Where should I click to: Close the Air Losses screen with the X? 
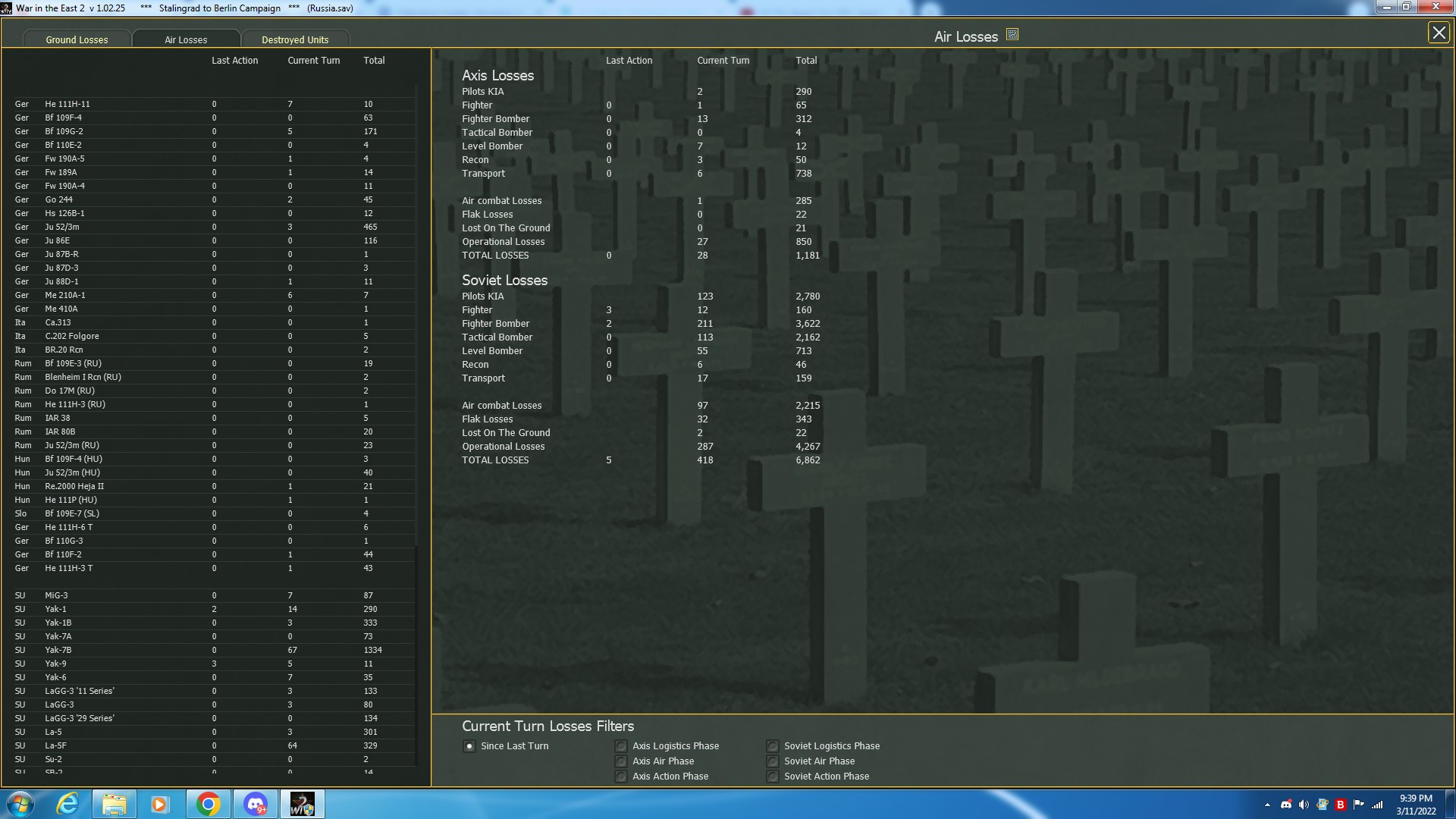pos(1438,33)
